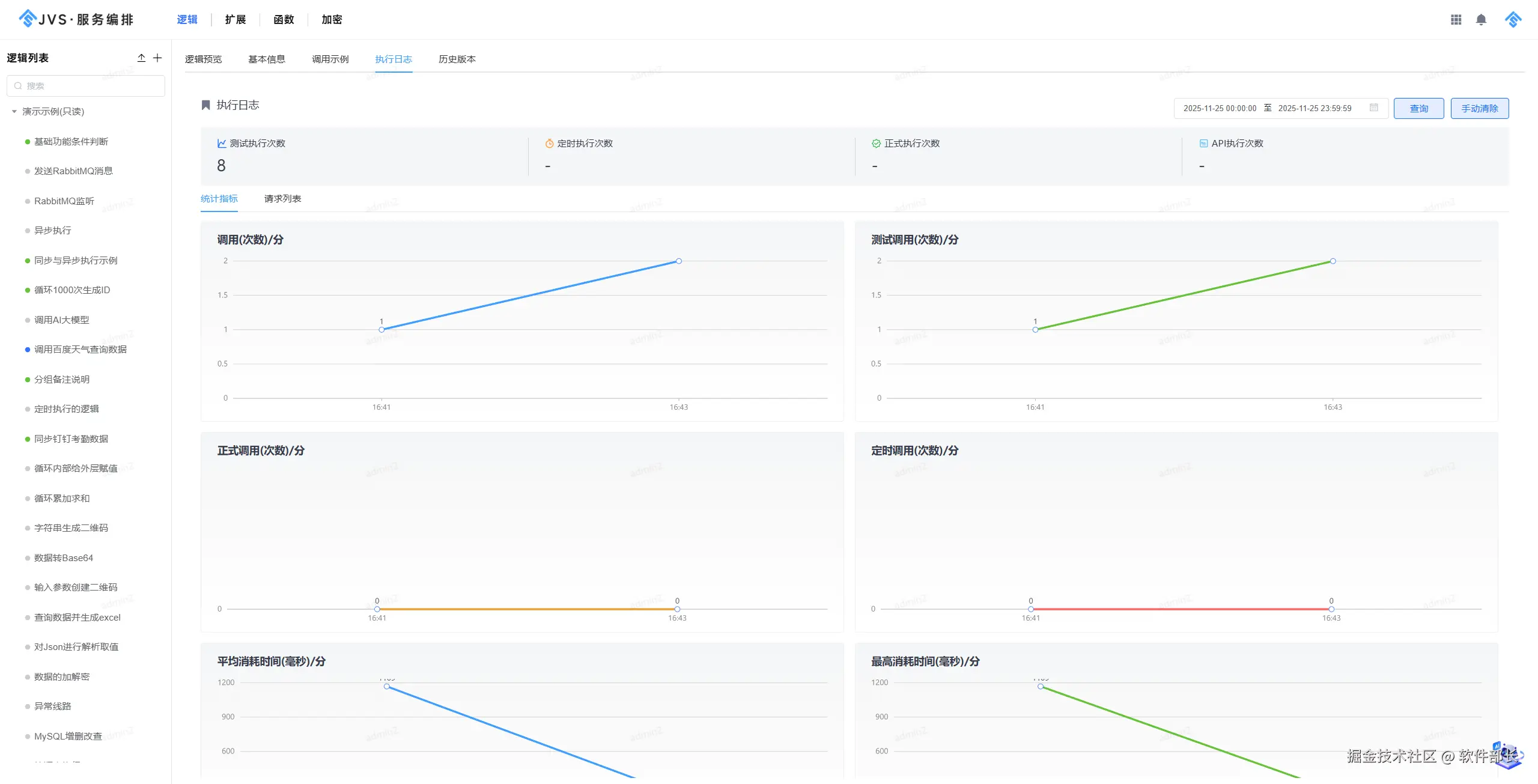The width and height of the screenshot is (1538, 784).
Task: Collapse the 演示示例(只读) tree group
Action: pos(14,111)
